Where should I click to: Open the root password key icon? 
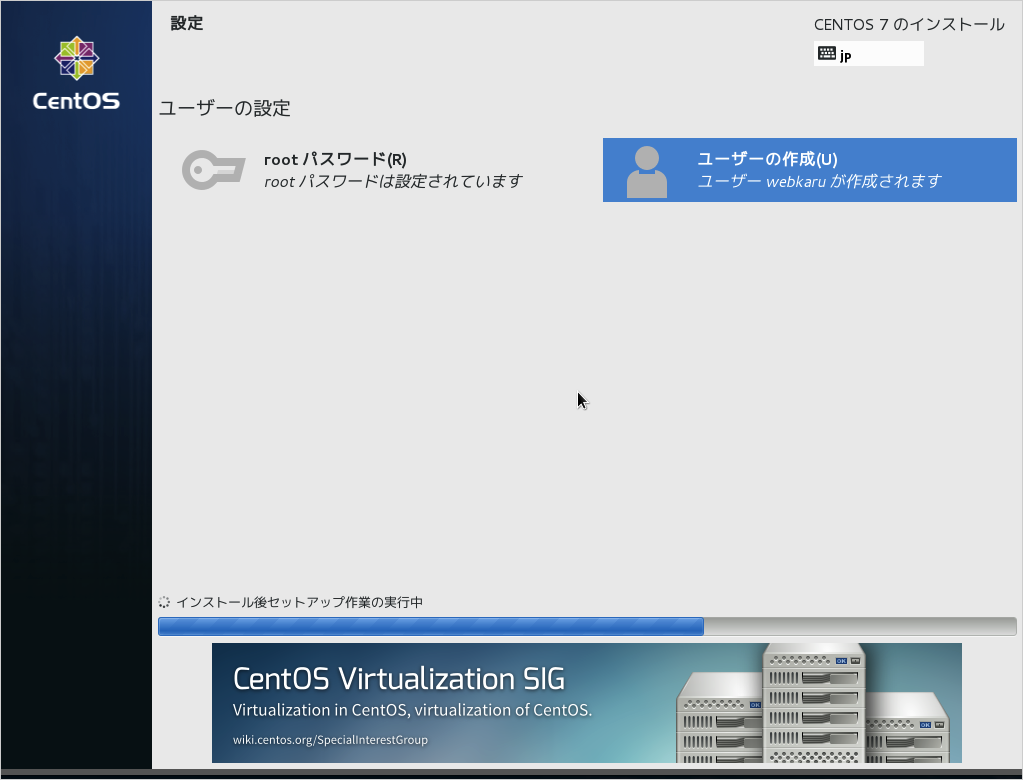coord(213,170)
